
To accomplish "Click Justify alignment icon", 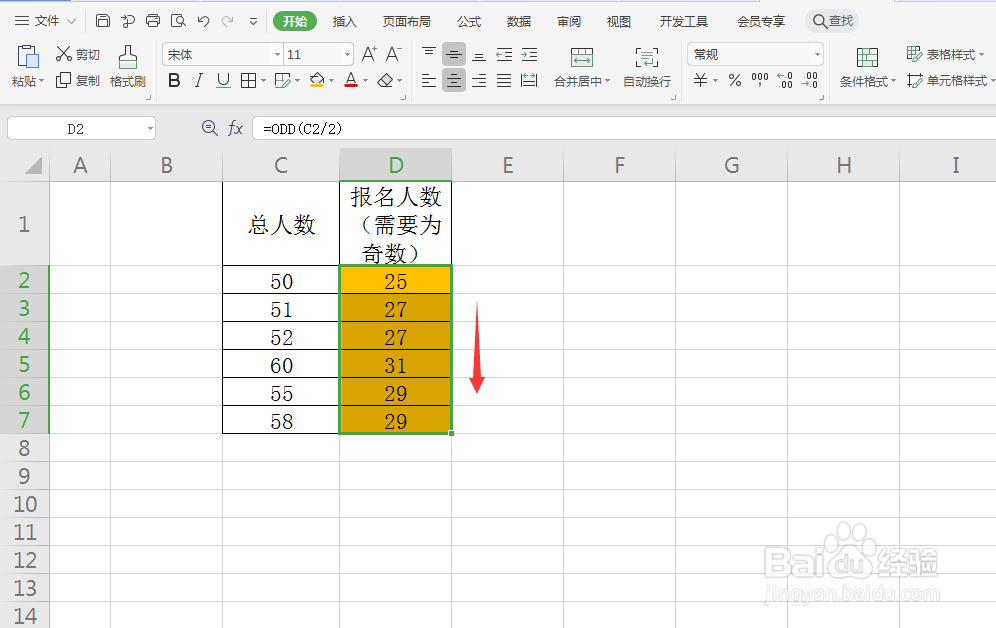I will [x=504, y=81].
